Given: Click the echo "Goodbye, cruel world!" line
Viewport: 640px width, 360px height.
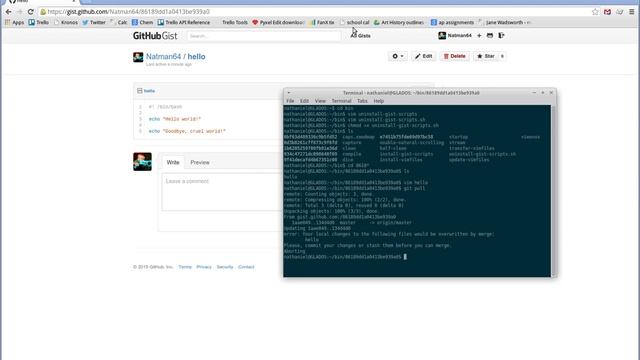Looking at the screenshot, I should (x=187, y=131).
